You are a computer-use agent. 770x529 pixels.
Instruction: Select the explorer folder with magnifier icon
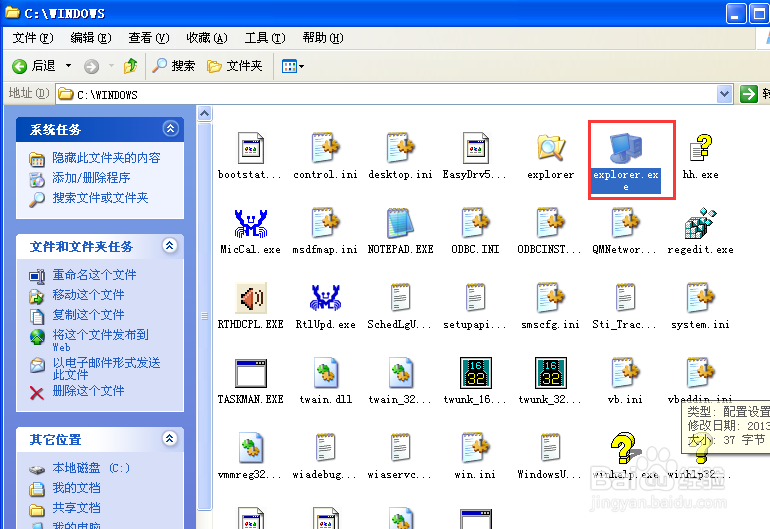[x=550, y=148]
